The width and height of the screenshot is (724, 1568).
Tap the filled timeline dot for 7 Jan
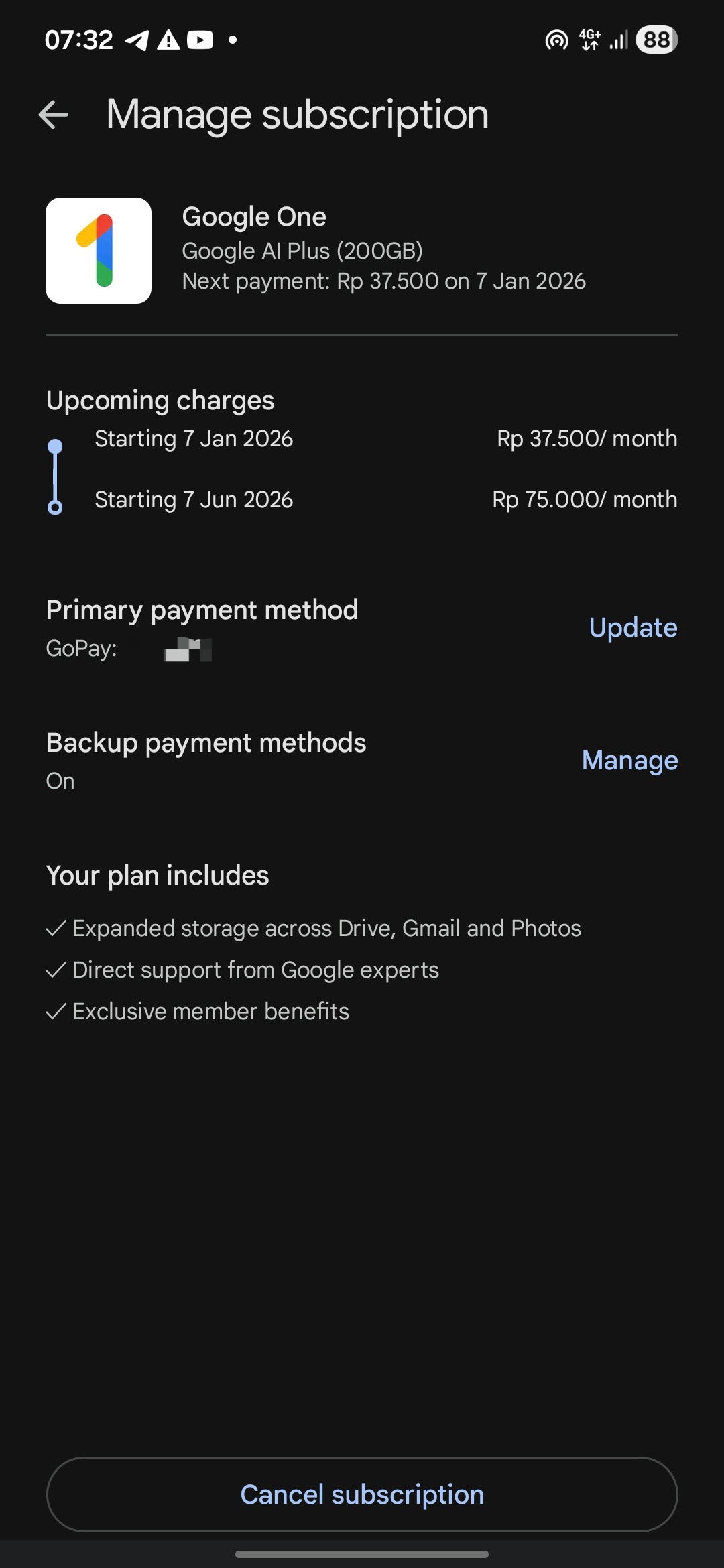tap(55, 446)
